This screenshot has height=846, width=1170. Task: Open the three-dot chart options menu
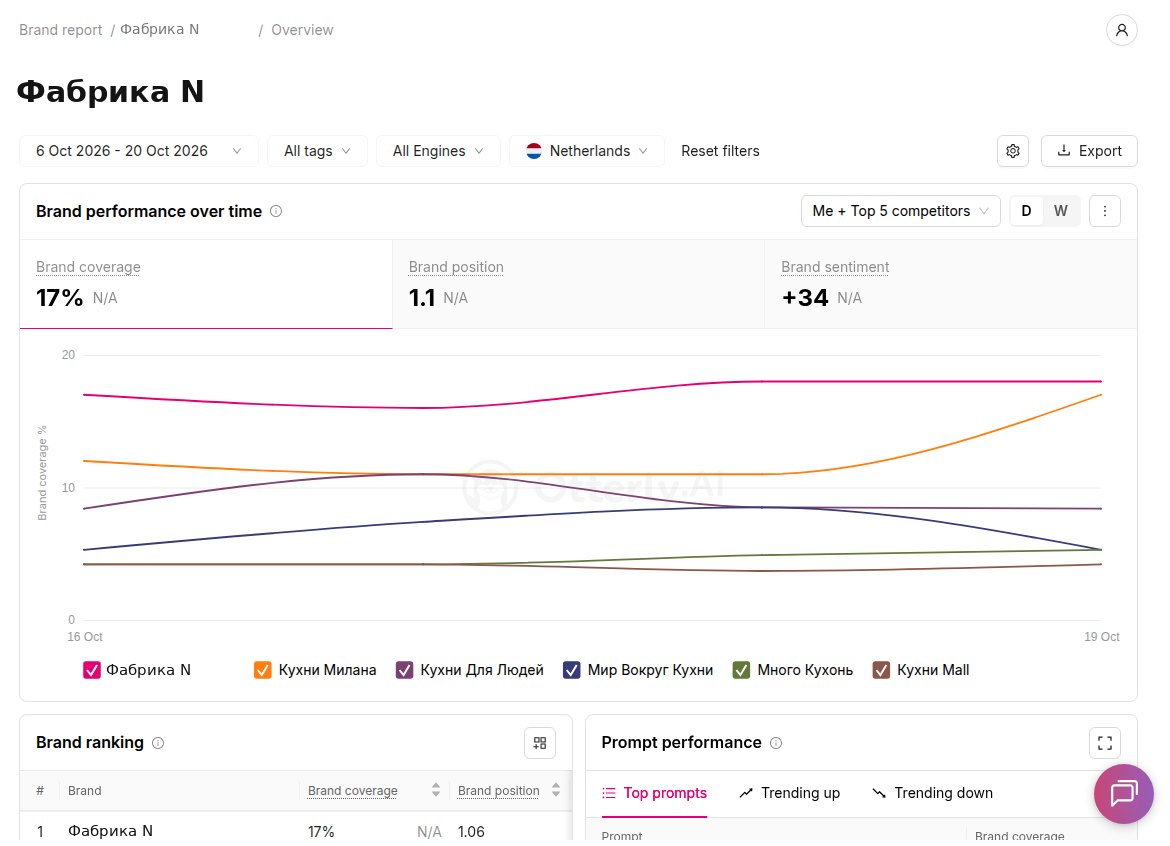(x=1104, y=211)
